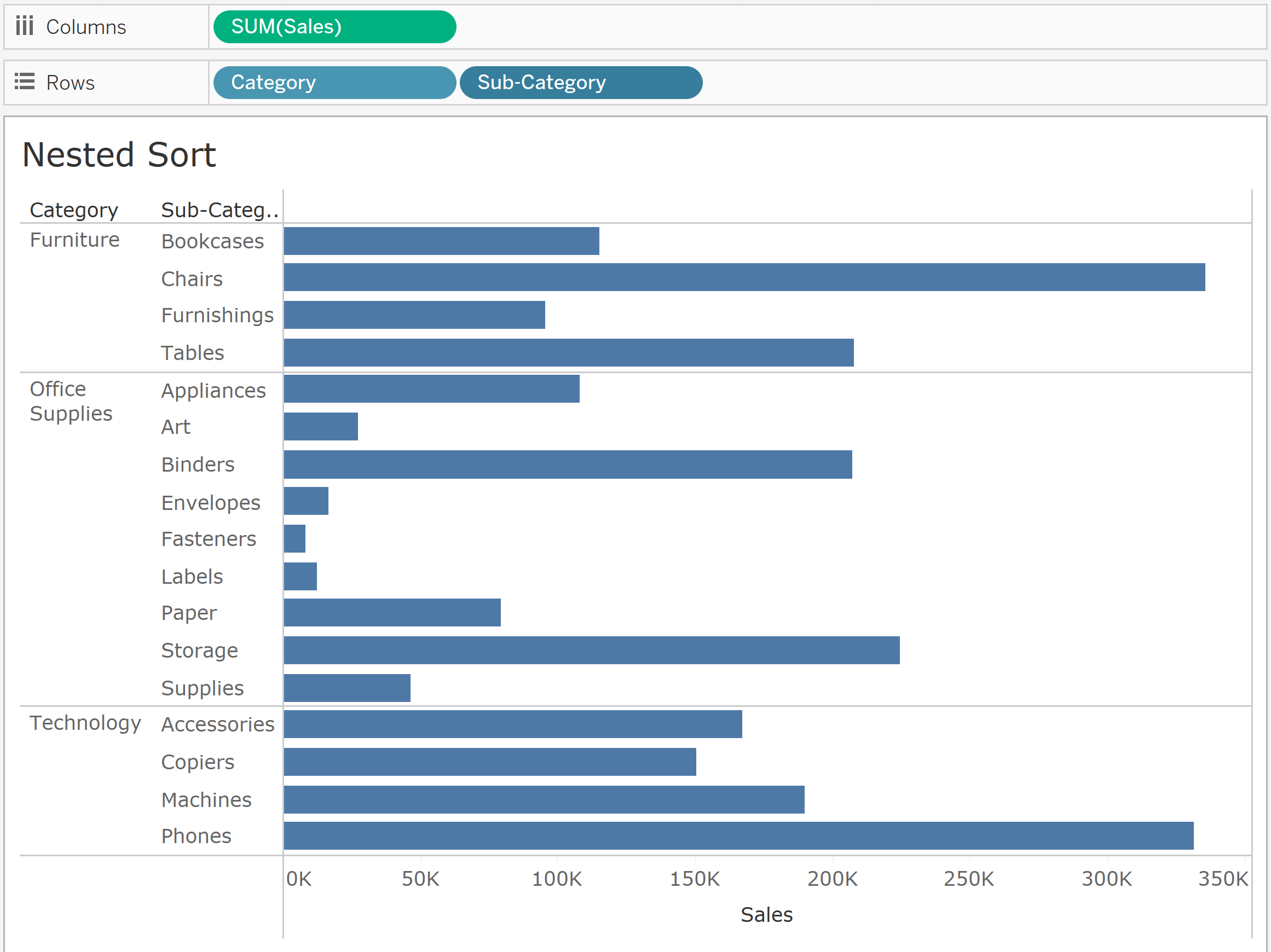The height and width of the screenshot is (952, 1271).
Task: Click the Storage sales bar
Action: click(591, 651)
